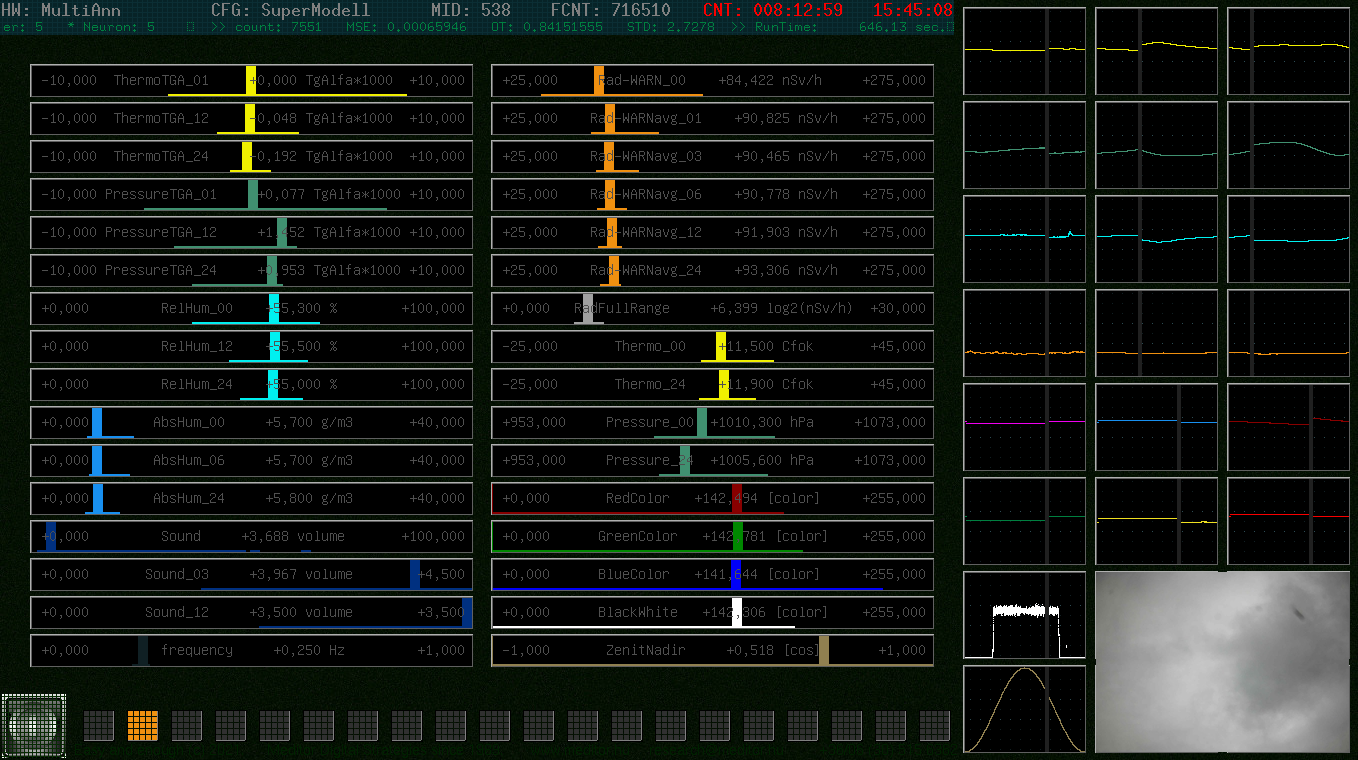The image size is (1358, 760).
Task: Click the Pressure_24 hPa gauge
Action: (712, 461)
